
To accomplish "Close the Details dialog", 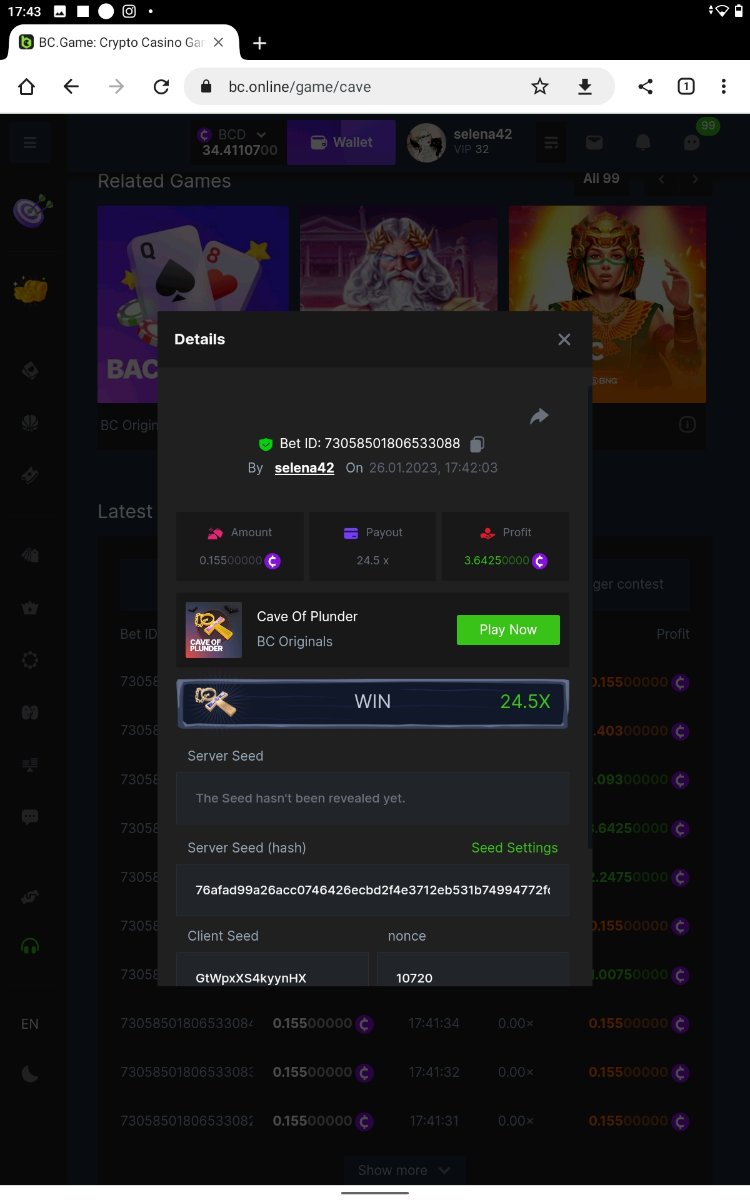I will click(x=564, y=339).
